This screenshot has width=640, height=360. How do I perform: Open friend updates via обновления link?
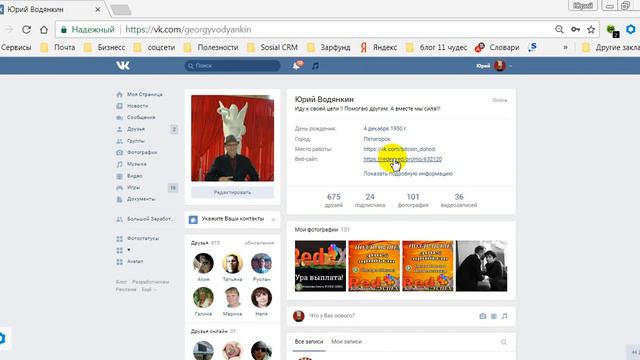tap(259, 243)
